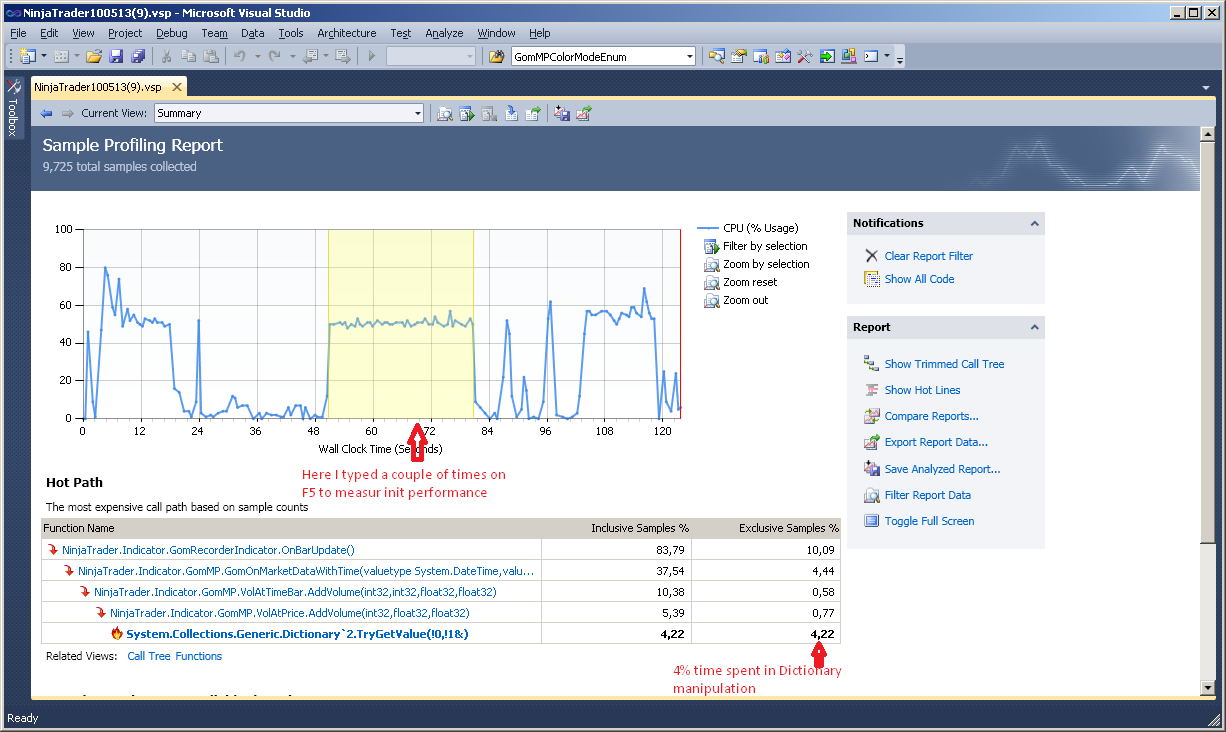This screenshot has height=732, width=1226.
Task: Click the VolAtTimeBar.AddVolume function row
Action: point(441,591)
